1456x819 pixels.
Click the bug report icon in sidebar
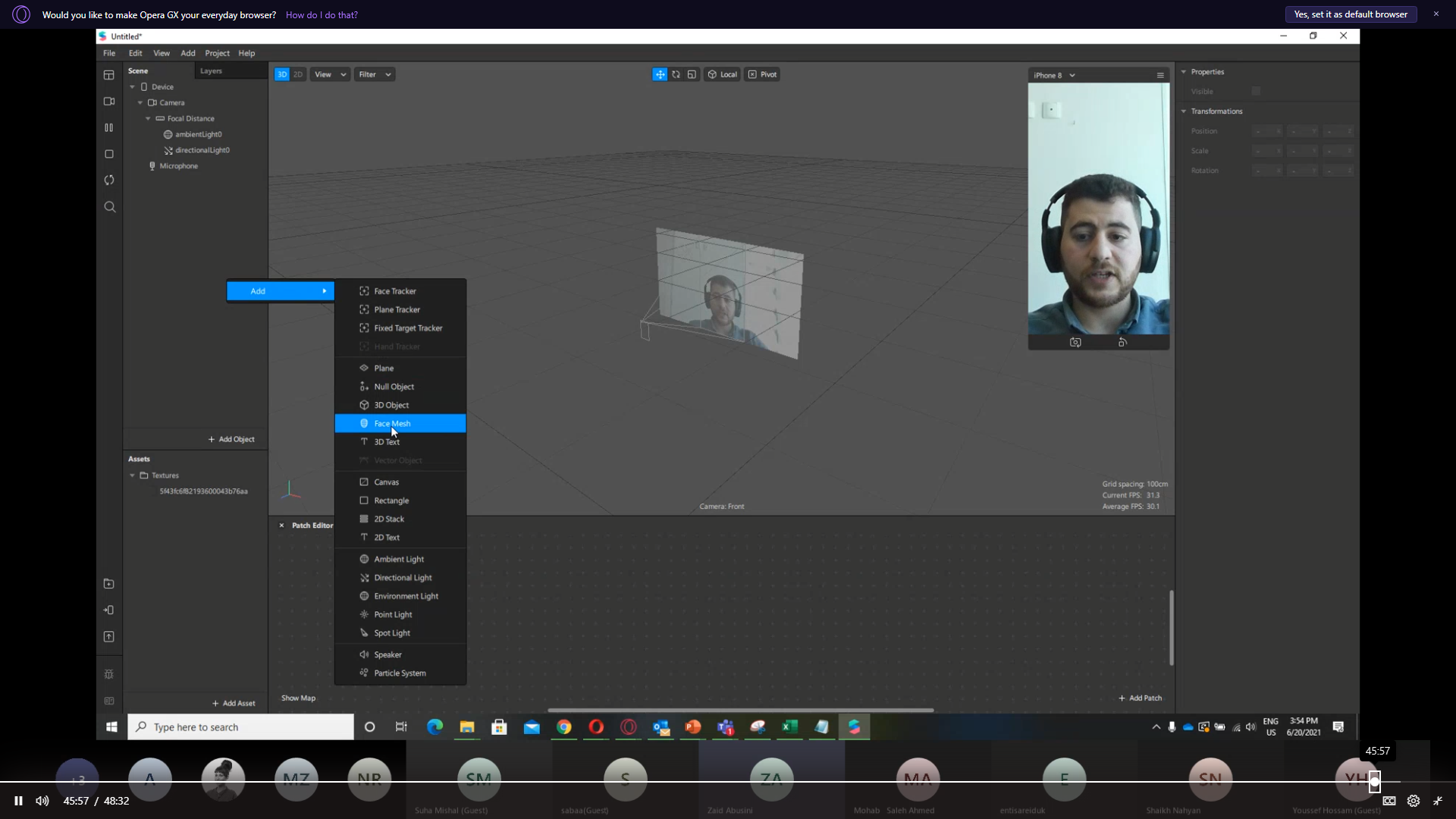pyautogui.click(x=109, y=674)
